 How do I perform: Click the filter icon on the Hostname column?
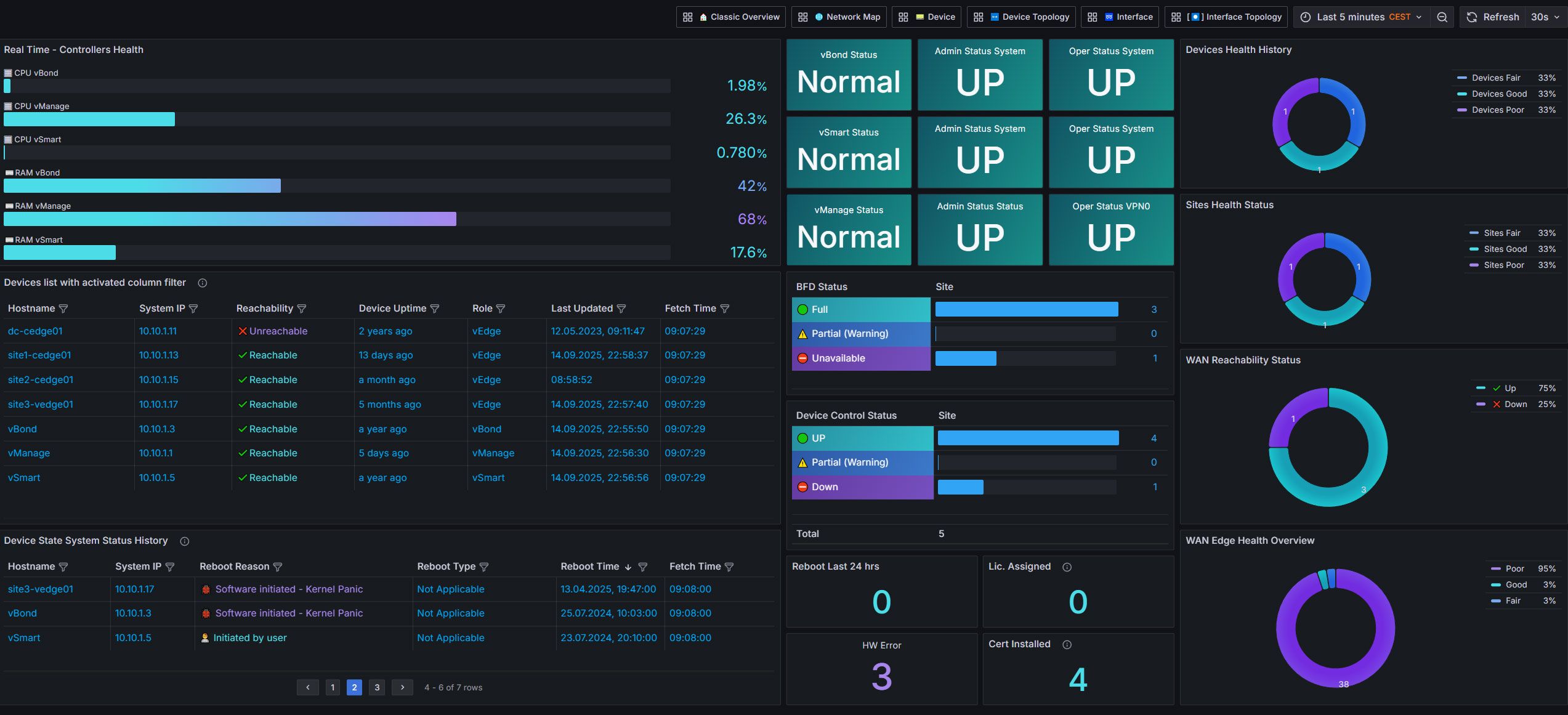click(x=64, y=309)
